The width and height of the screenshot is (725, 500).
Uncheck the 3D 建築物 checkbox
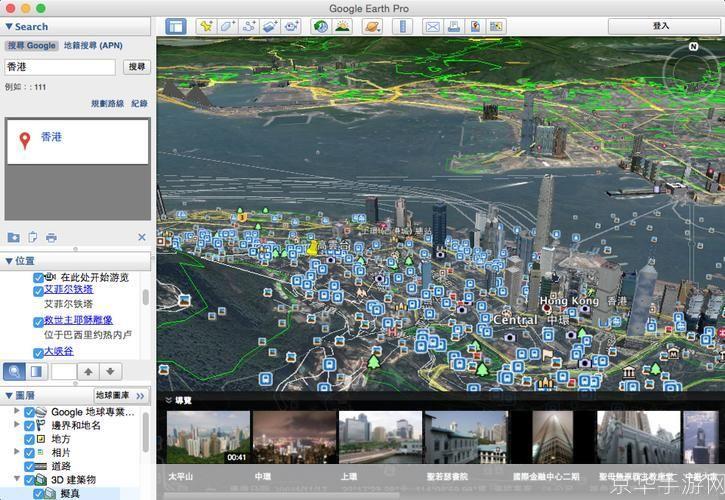point(29,480)
